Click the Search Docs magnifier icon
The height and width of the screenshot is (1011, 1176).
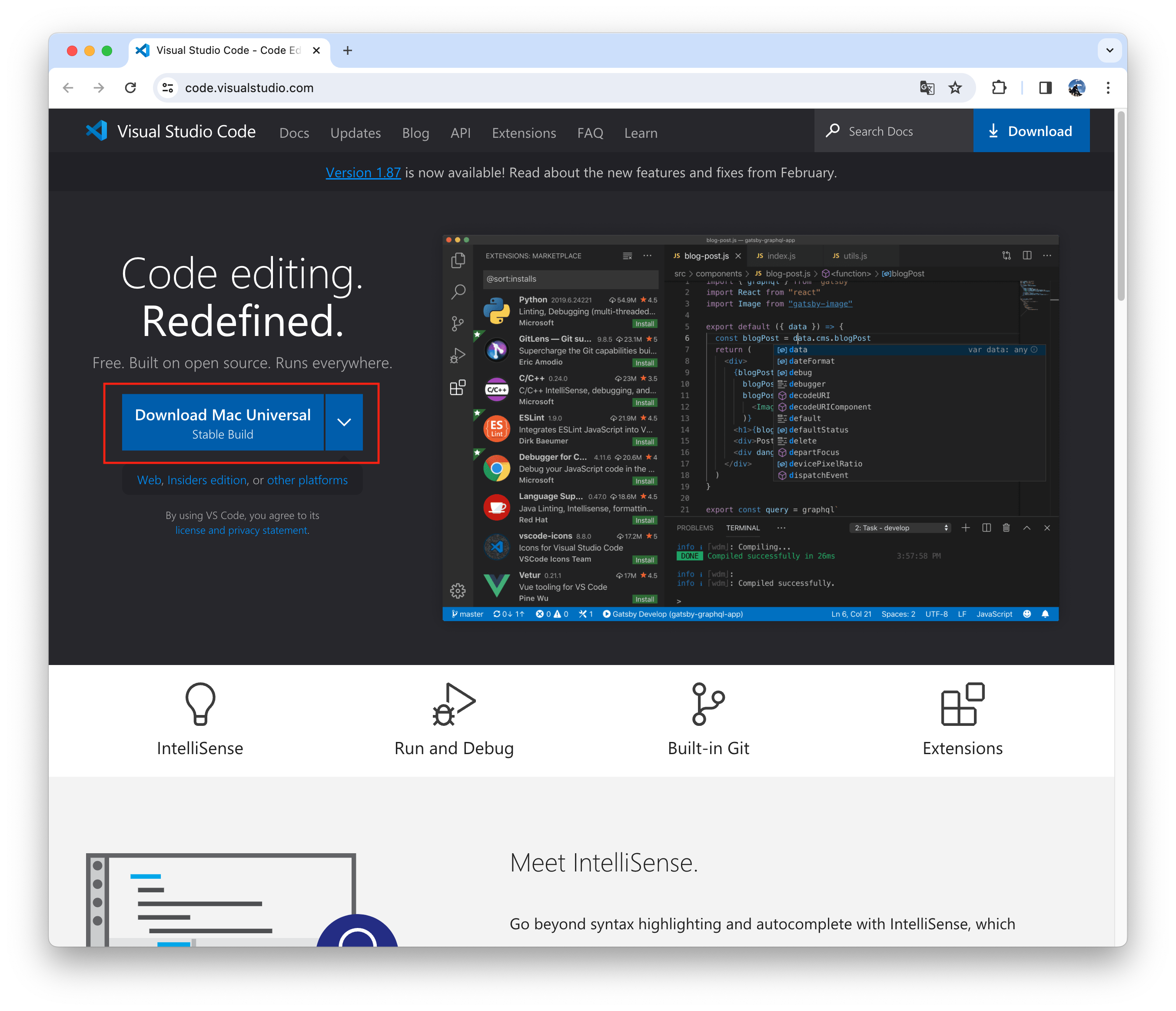[833, 131]
